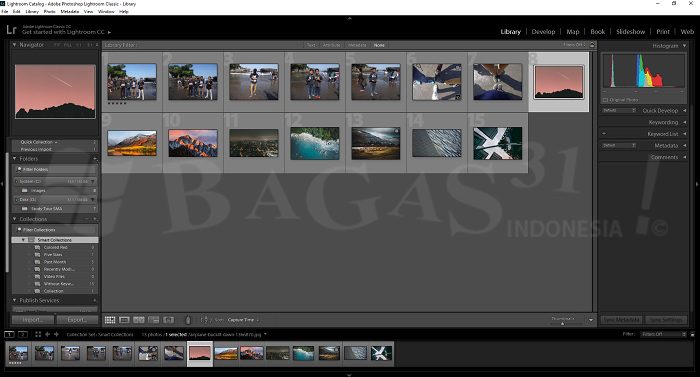Expand the Quick Develop panel

click(684, 110)
